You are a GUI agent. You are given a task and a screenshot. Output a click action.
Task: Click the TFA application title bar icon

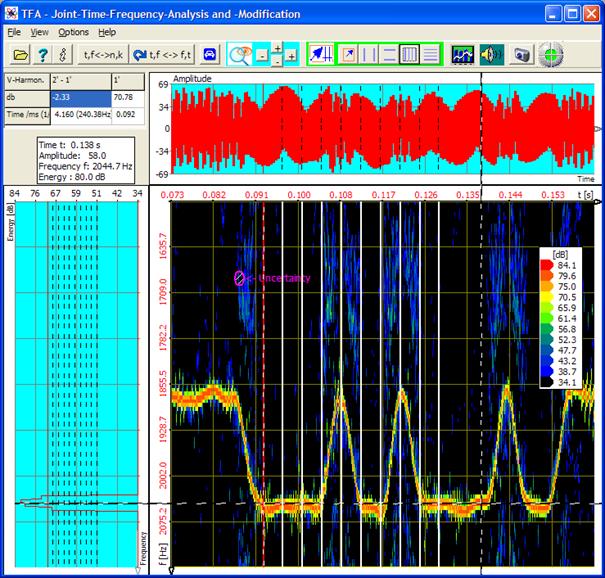tap(11, 13)
